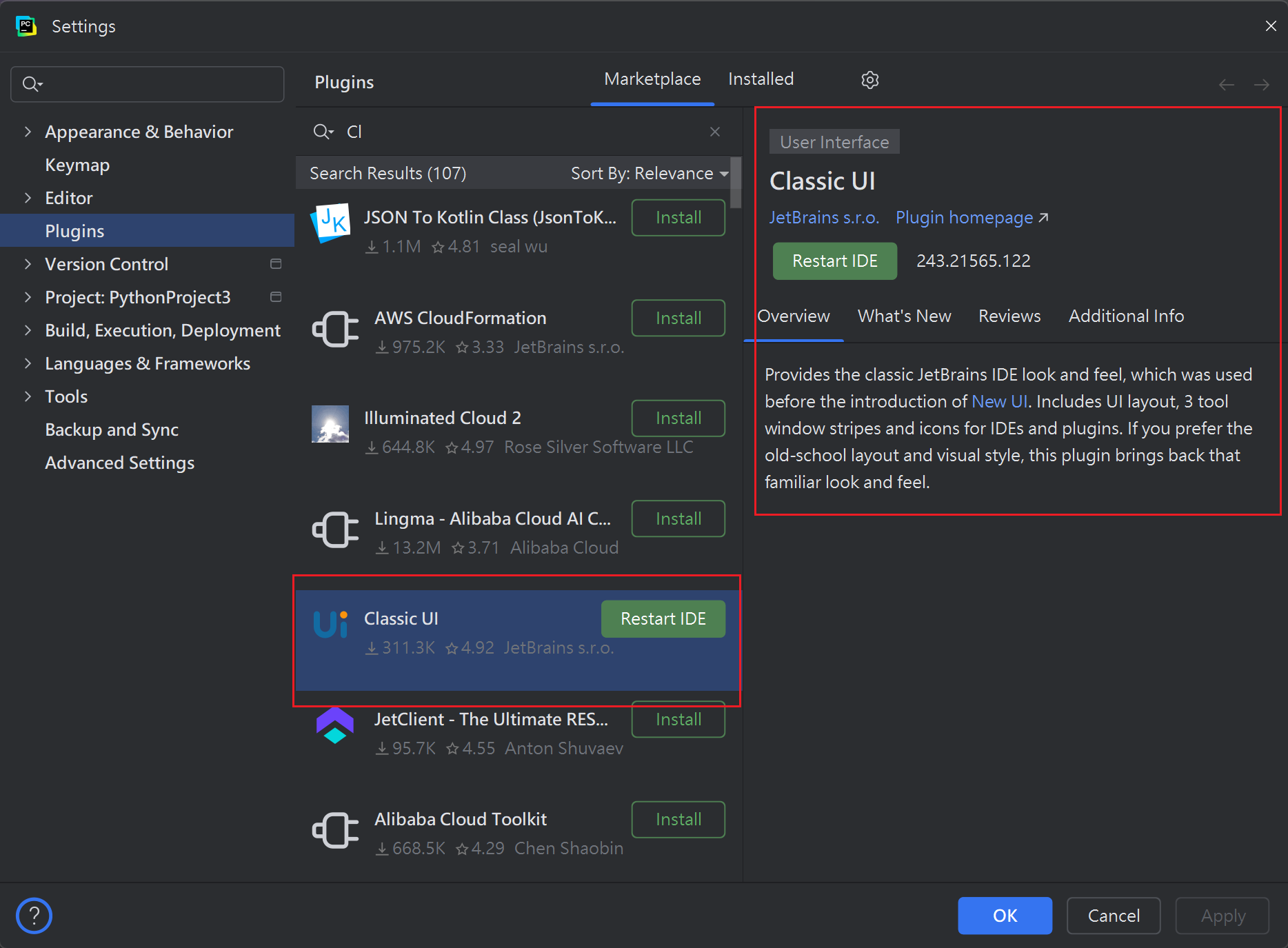Install Alibaba Cloud Toolkit plugin

678,820
